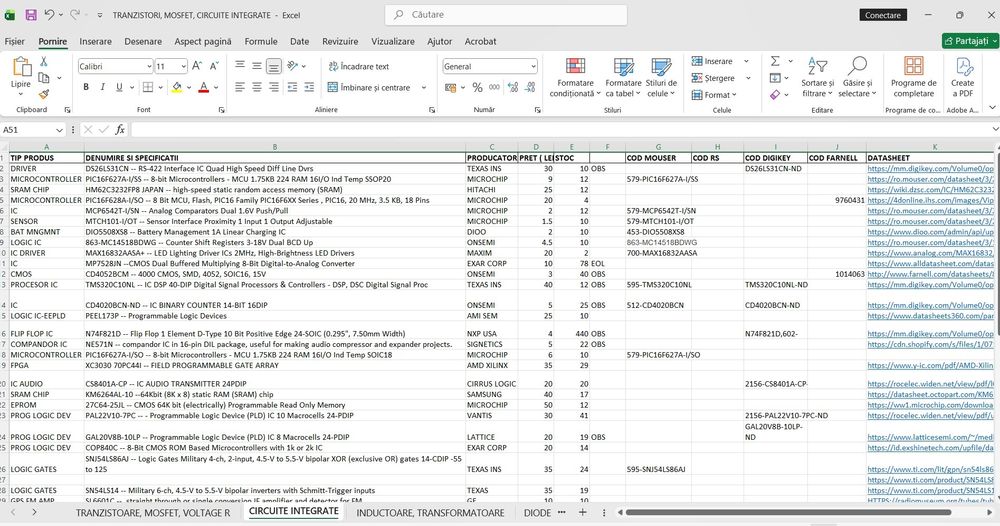Viewport: 1000px width, 526px height.
Task: Switch to the Date ribbon tab
Action: click(299, 41)
